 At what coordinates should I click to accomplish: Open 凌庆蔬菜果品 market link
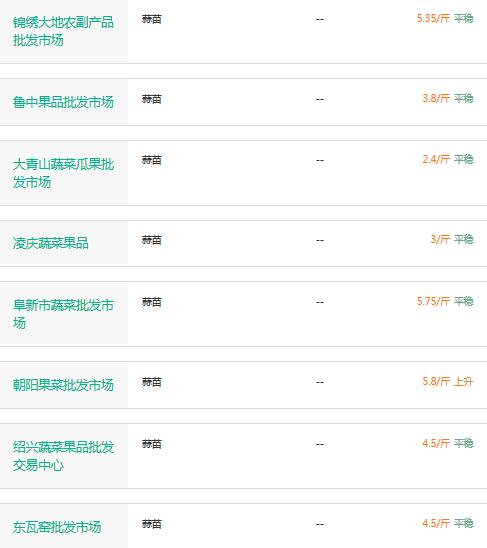(51, 243)
